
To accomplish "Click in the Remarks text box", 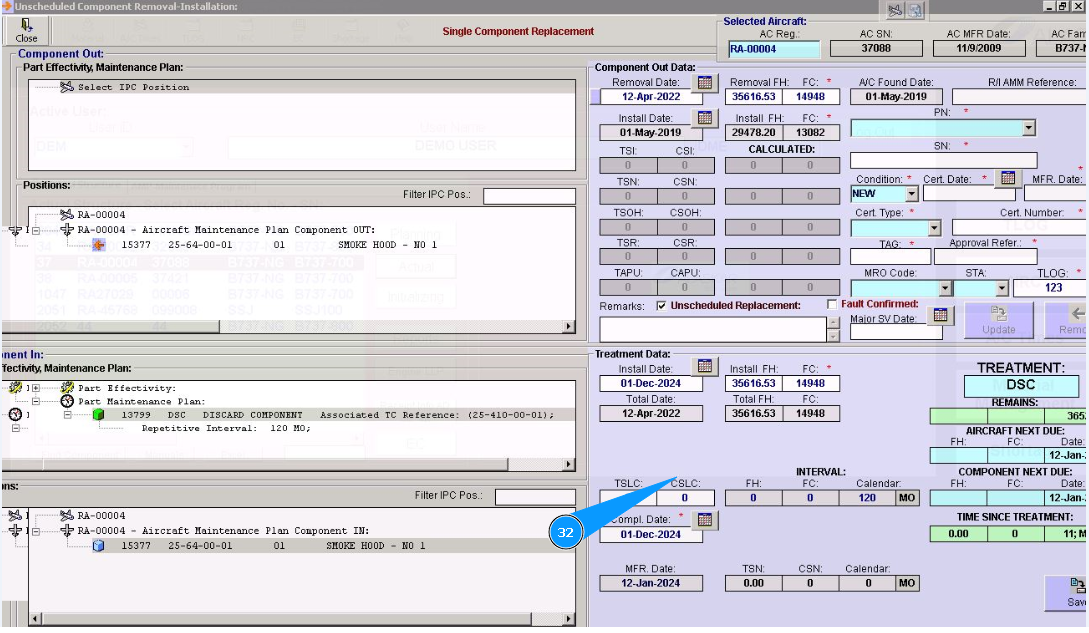I will [x=712, y=328].
